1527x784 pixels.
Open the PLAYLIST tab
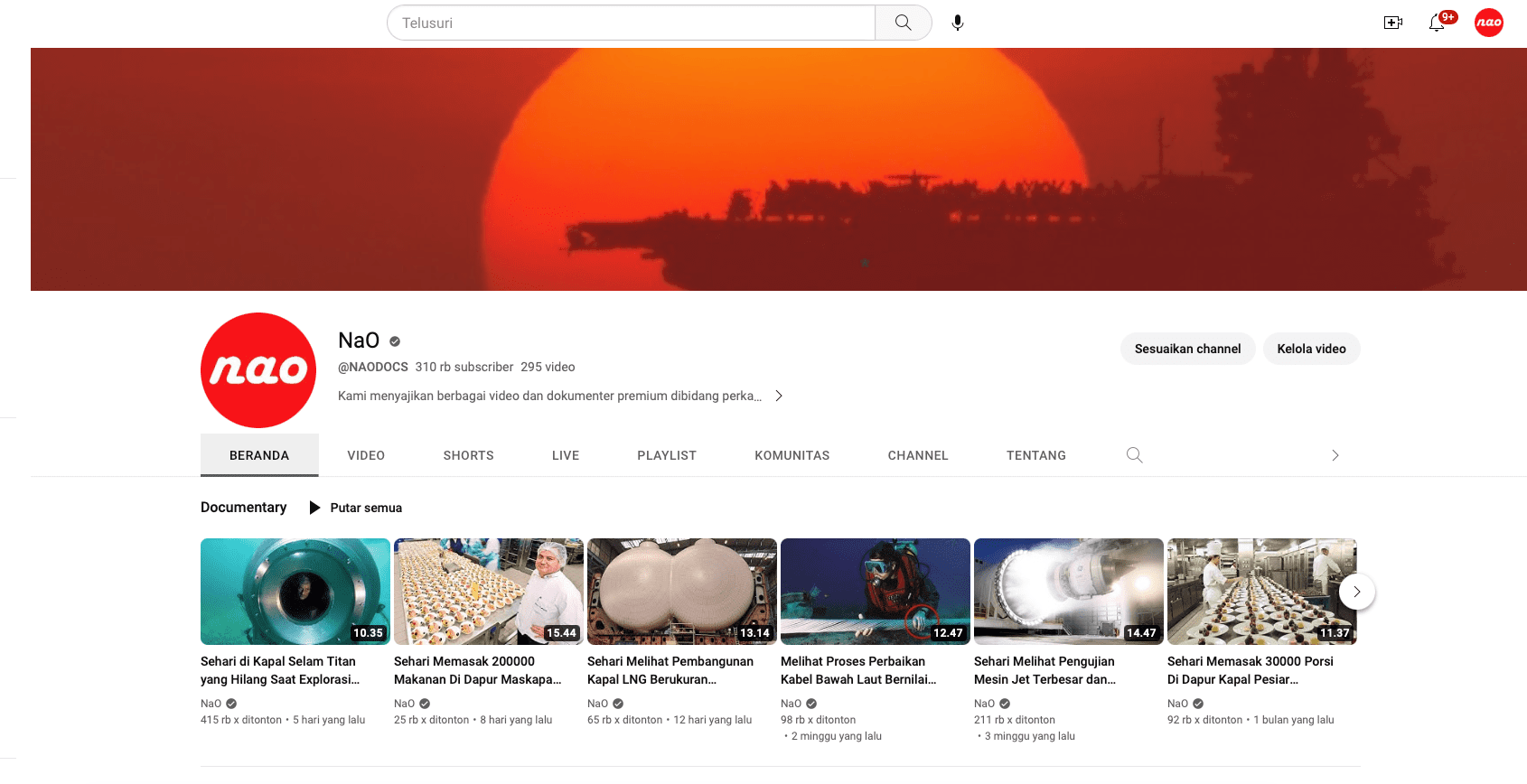(x=667, y=455)
